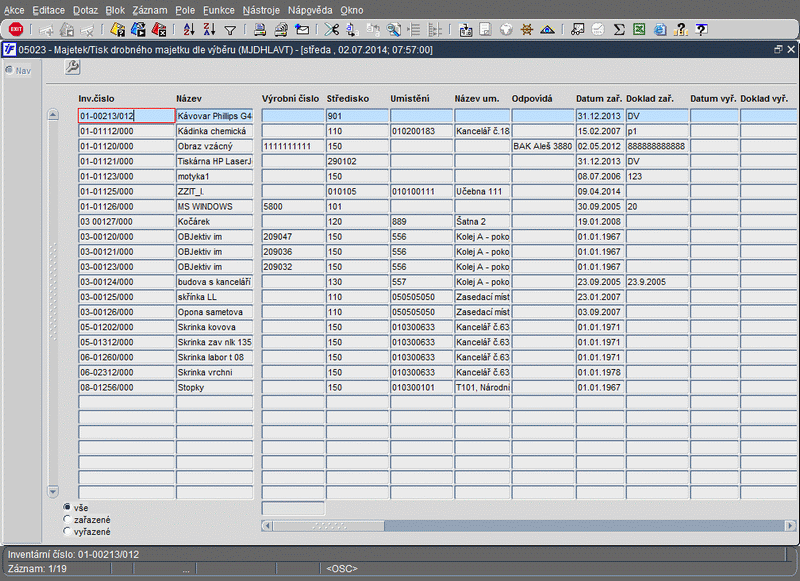Click the horizontal scrollbar left arrow
800x581 pixels.
point(267,525)
